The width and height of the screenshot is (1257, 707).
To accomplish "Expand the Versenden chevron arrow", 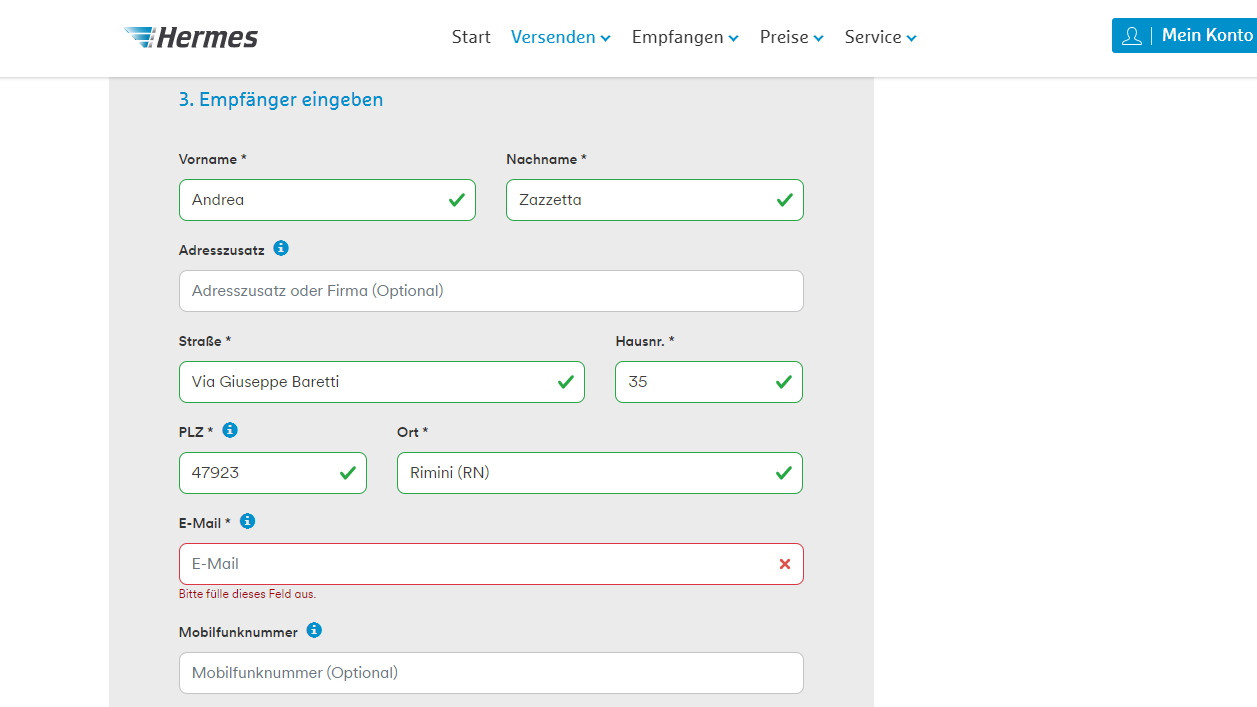I will [605, 39].
